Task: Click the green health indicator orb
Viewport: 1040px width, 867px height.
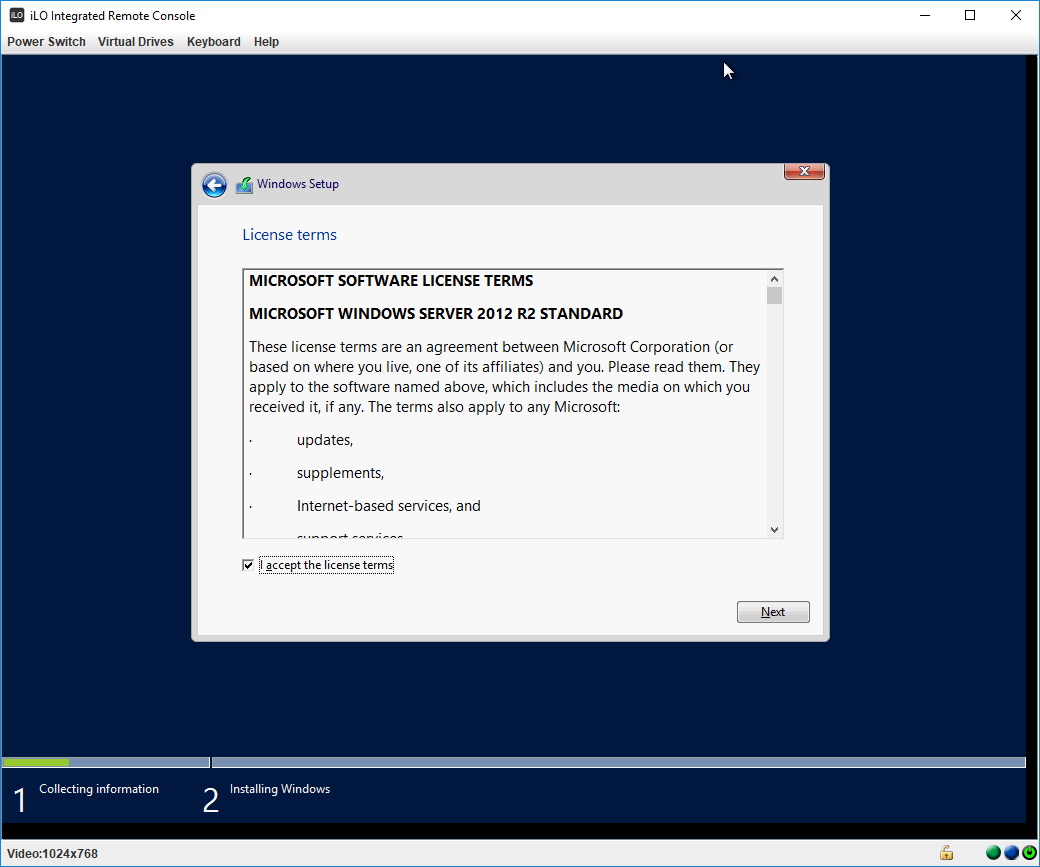Action: click(993, 852)
